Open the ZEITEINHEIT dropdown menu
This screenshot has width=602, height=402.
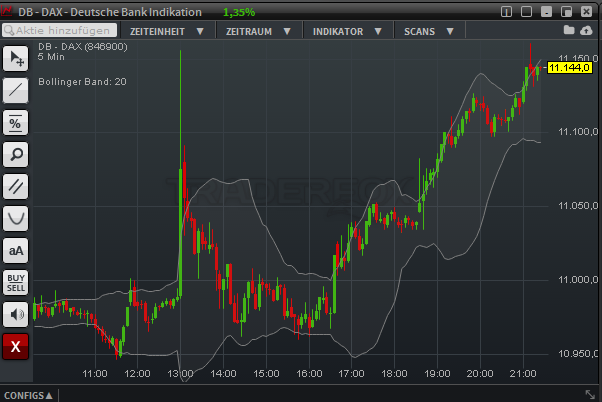pyautogui.click(x=167, y=31)
